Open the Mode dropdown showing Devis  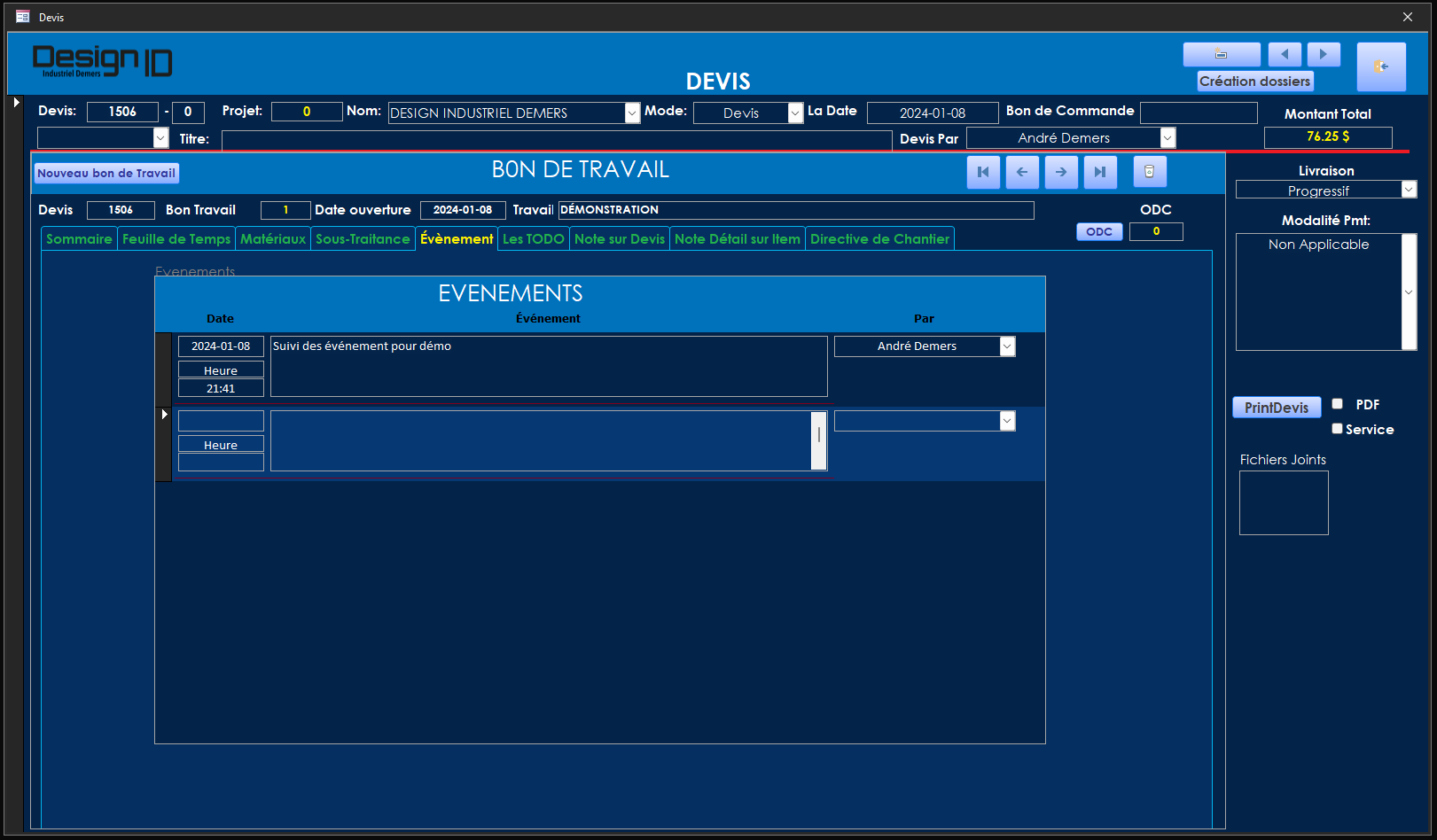tap(795, 113)
